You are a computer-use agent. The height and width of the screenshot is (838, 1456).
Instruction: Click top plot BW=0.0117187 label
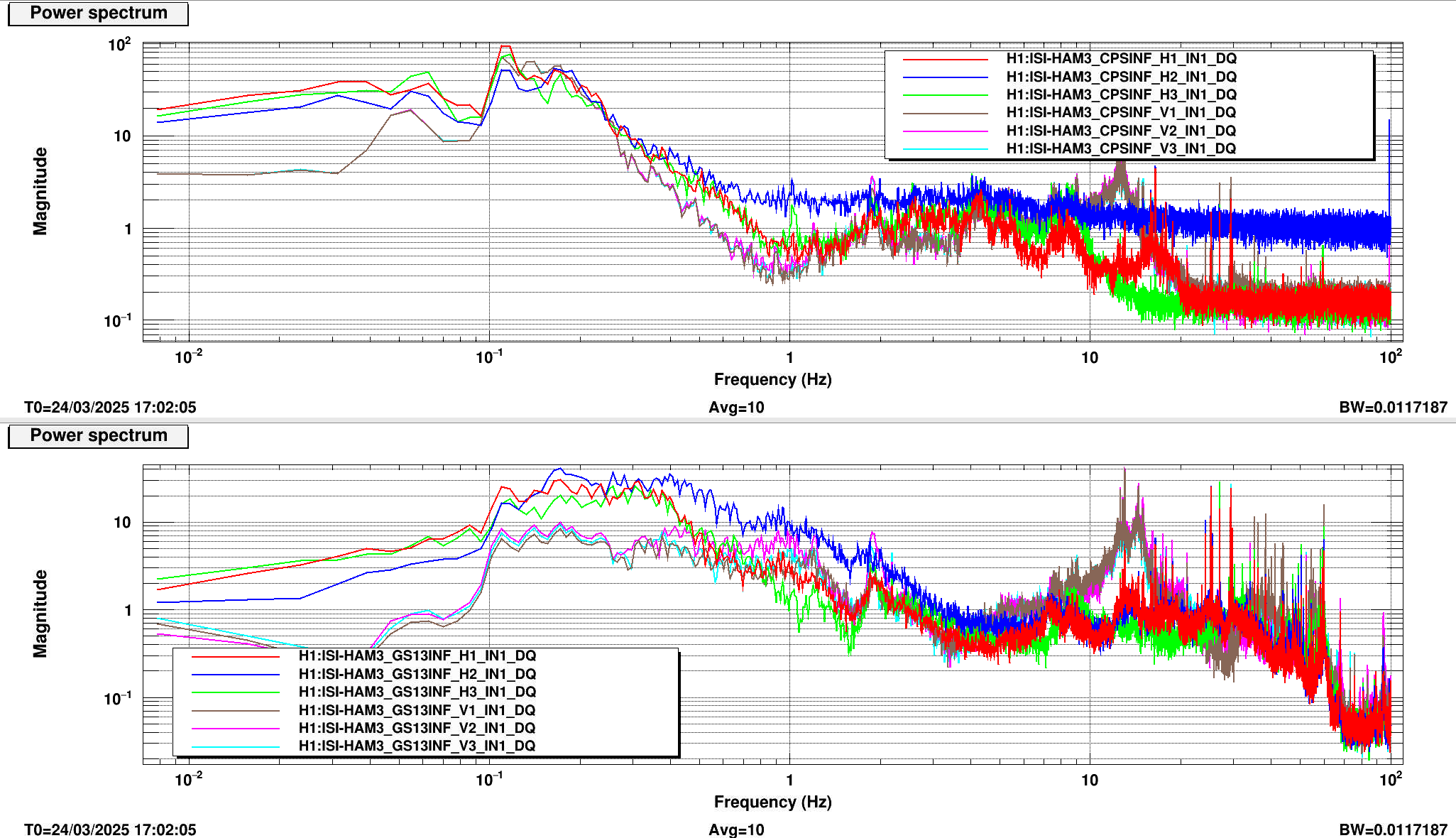pos(1393,408)
